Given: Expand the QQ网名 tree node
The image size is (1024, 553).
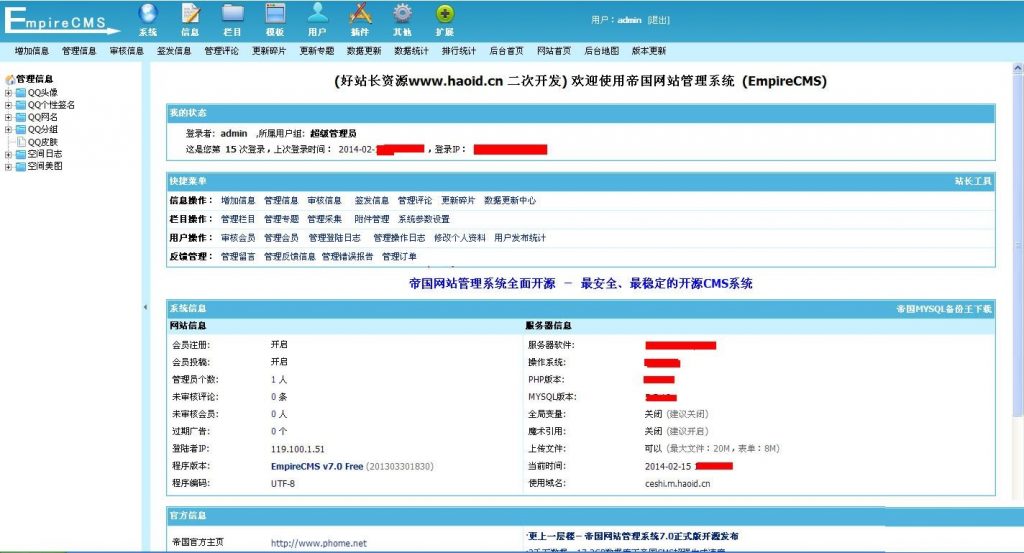Looking at the screenshot, I should click(x=8, y=118).
